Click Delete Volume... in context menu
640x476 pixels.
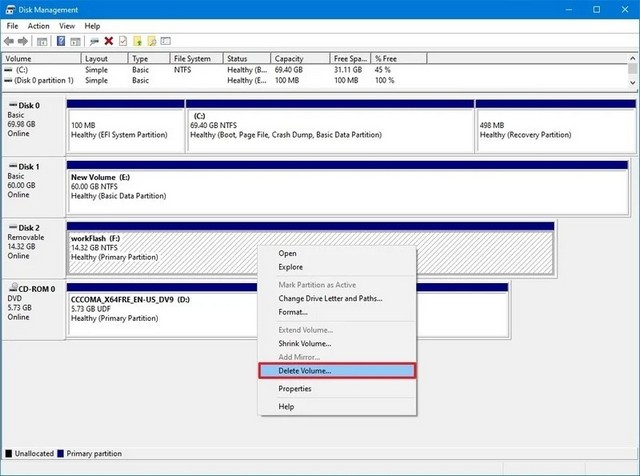337,371
